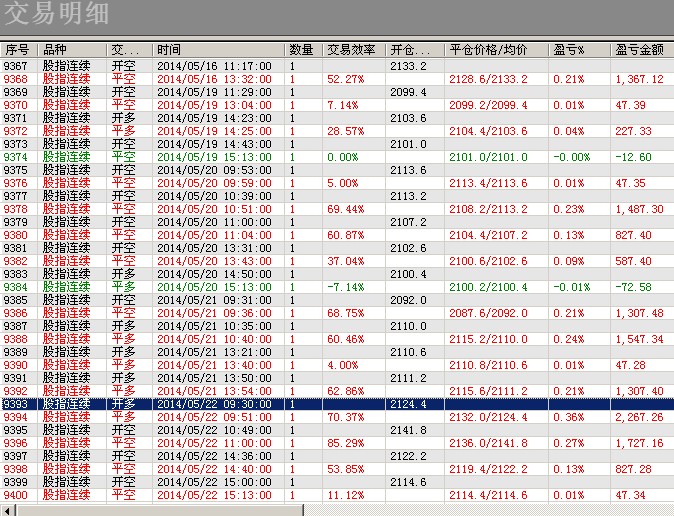Screen dimensions: 674x516
Task: Sort by the 数量 column header
Action: pos(303,50)
